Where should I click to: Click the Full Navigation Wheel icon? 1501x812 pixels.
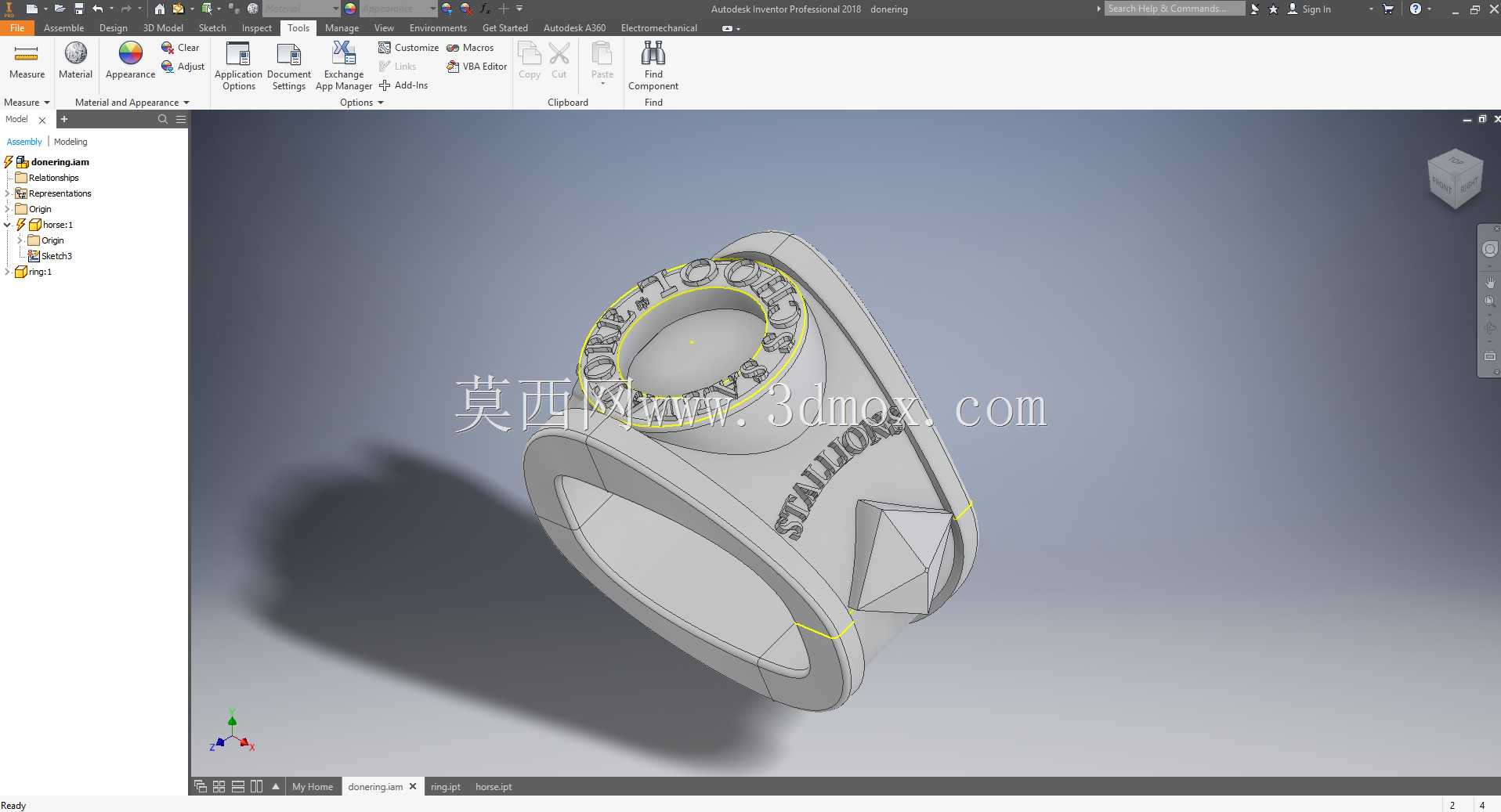[1490, 249]
